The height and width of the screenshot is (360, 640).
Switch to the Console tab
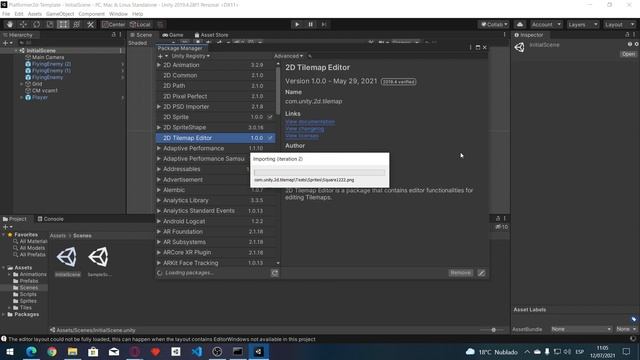tap(51, 219)
